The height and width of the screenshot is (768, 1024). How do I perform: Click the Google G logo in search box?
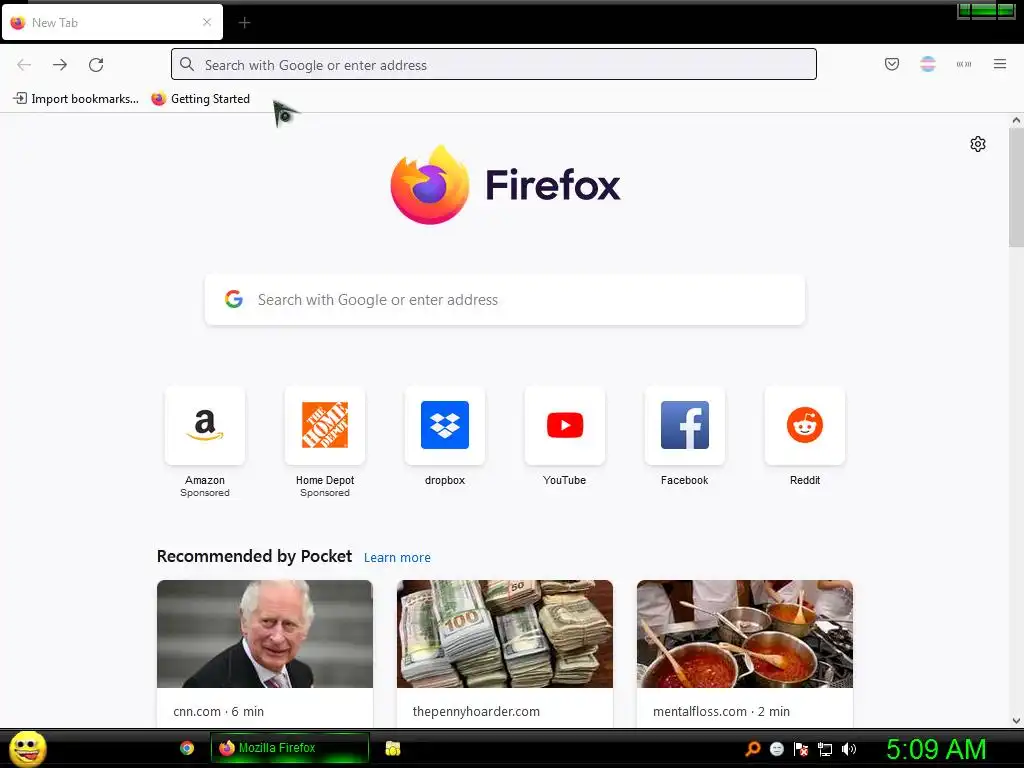(x=234, y=299)
